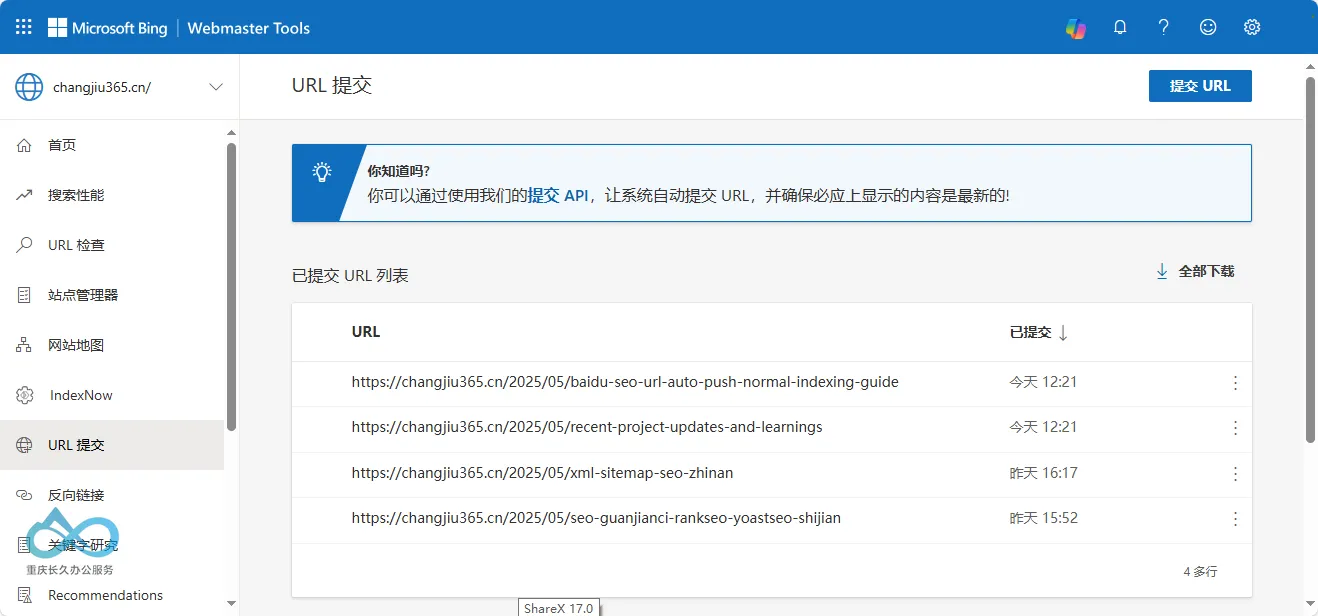1318x616 pixels.
Task: Click the icon next to Recommendations
Action: pos(25,595)
